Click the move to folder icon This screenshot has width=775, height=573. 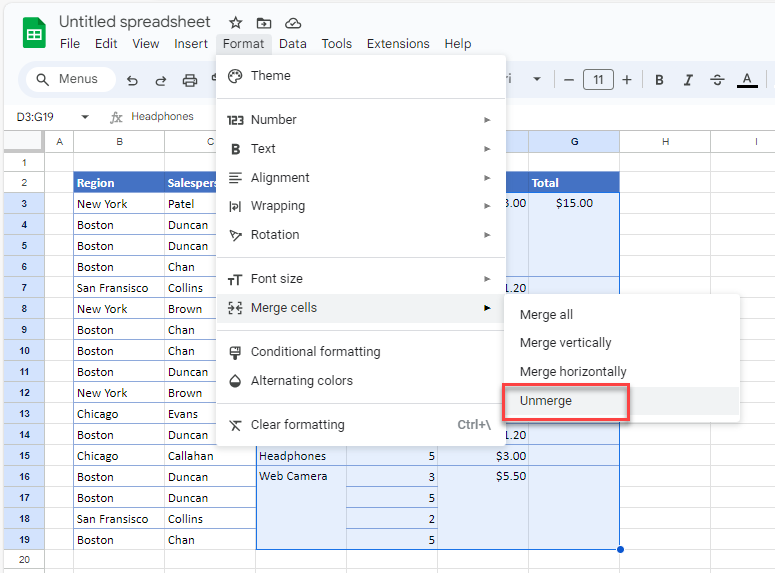point(264,22)
